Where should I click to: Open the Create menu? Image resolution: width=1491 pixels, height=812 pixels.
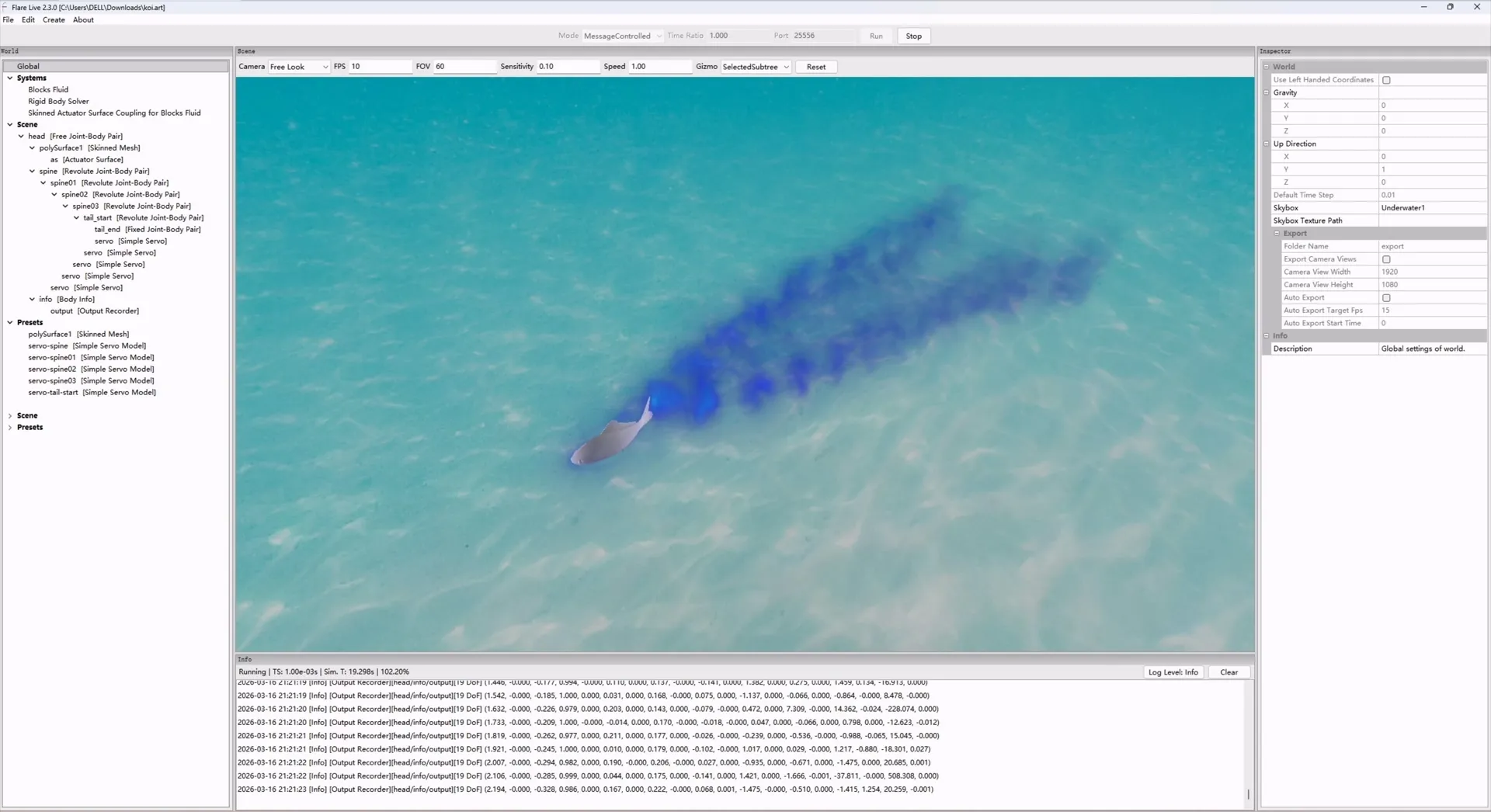(54, 20)
